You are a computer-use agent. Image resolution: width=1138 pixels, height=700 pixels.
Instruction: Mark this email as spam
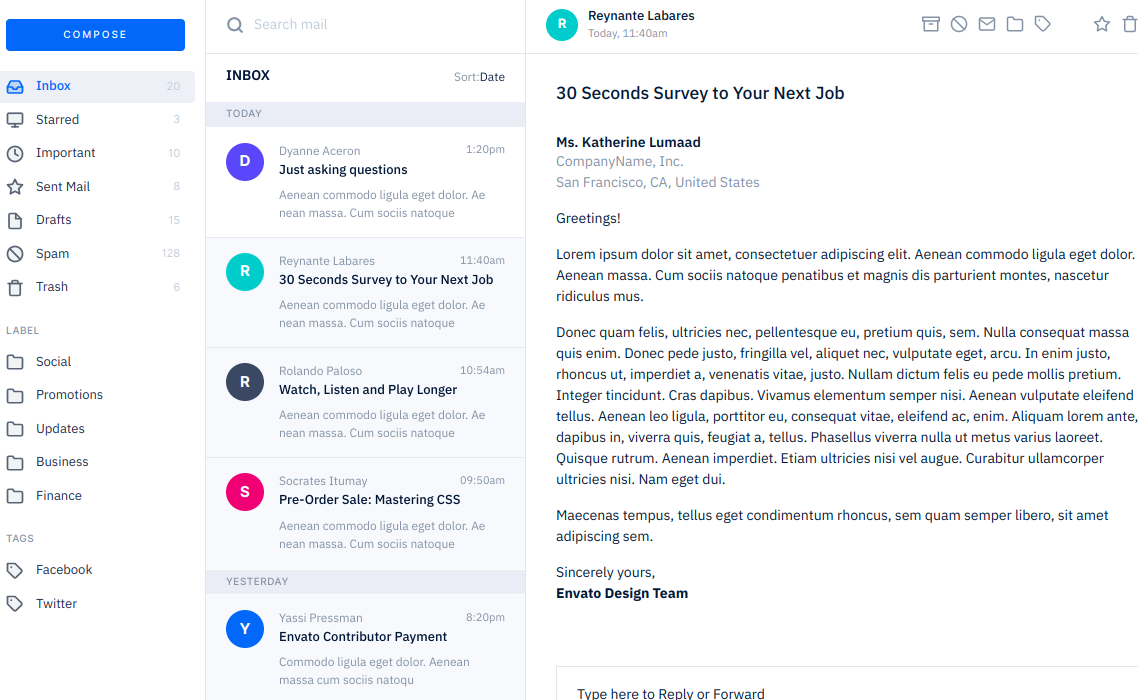pyautogui.click(x=959, y=24)
